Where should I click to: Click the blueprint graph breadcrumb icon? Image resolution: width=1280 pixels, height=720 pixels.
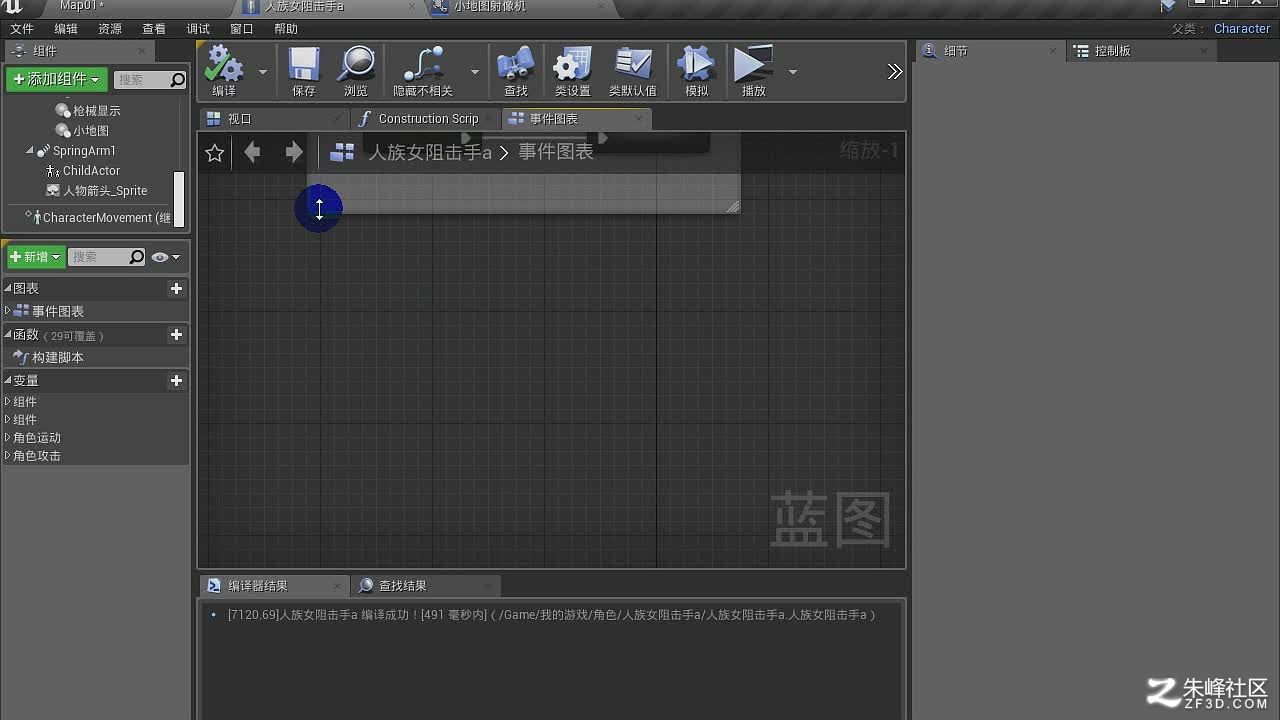tap(342, 152)
